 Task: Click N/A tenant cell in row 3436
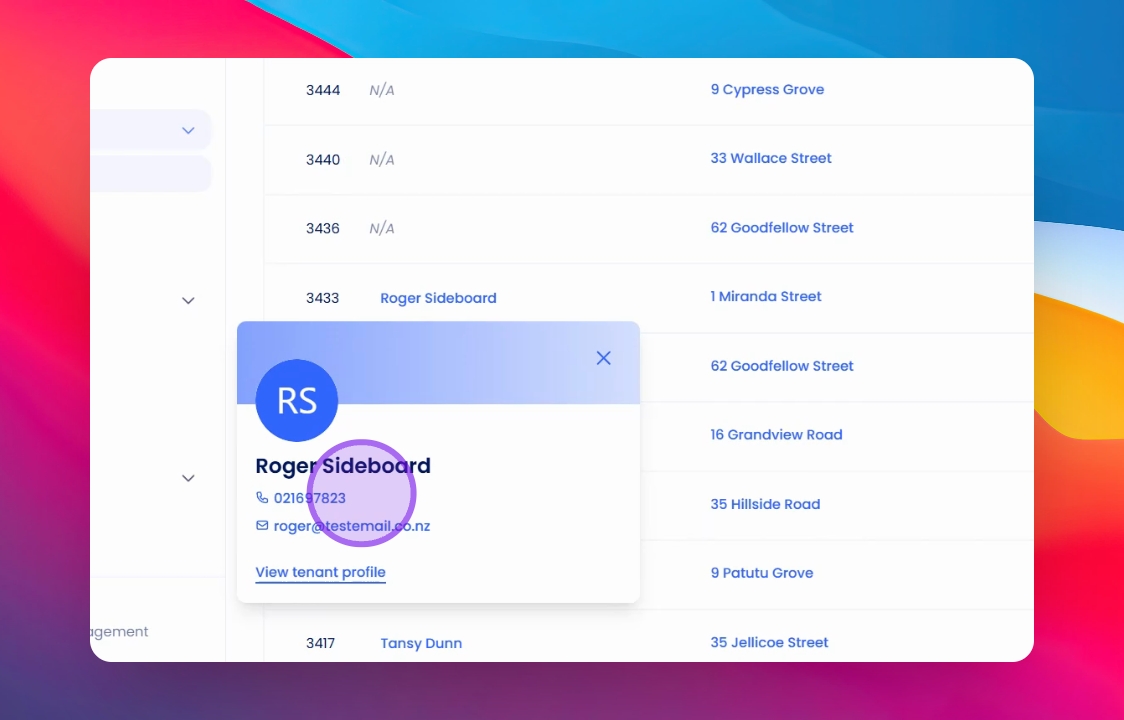[x=381, y=229]
